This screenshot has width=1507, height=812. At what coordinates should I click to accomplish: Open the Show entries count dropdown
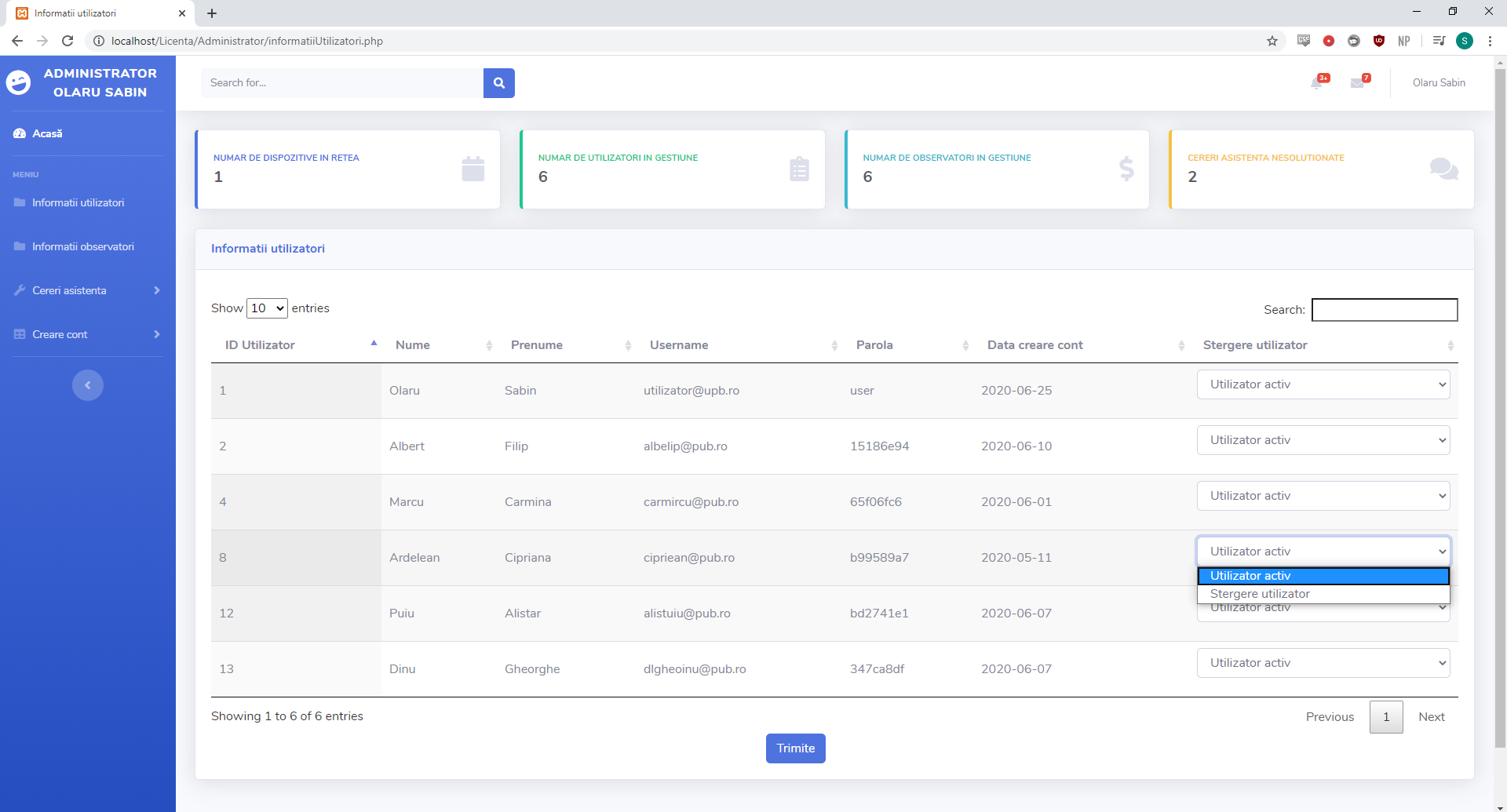[267, 308]
